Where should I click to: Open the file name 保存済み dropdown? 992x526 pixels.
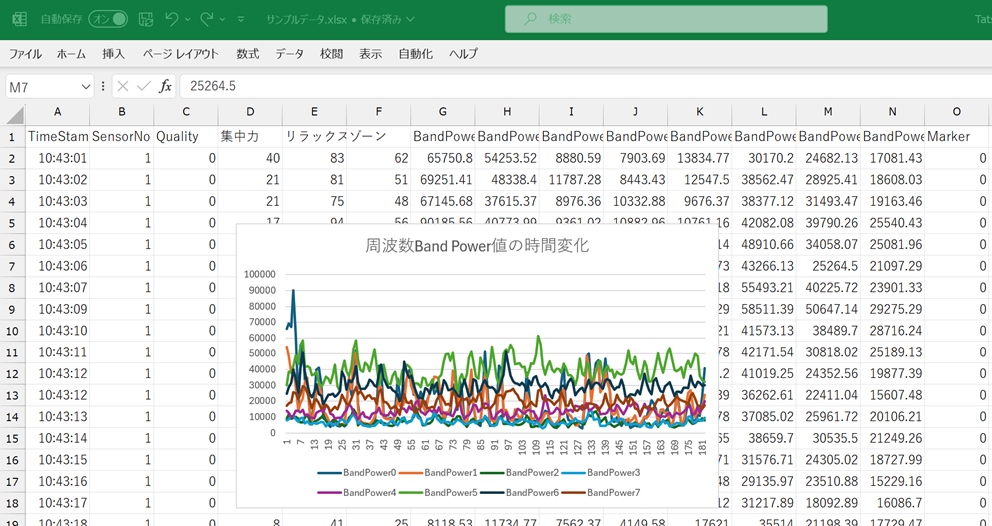pyautogui.click(x=410, y=19)
